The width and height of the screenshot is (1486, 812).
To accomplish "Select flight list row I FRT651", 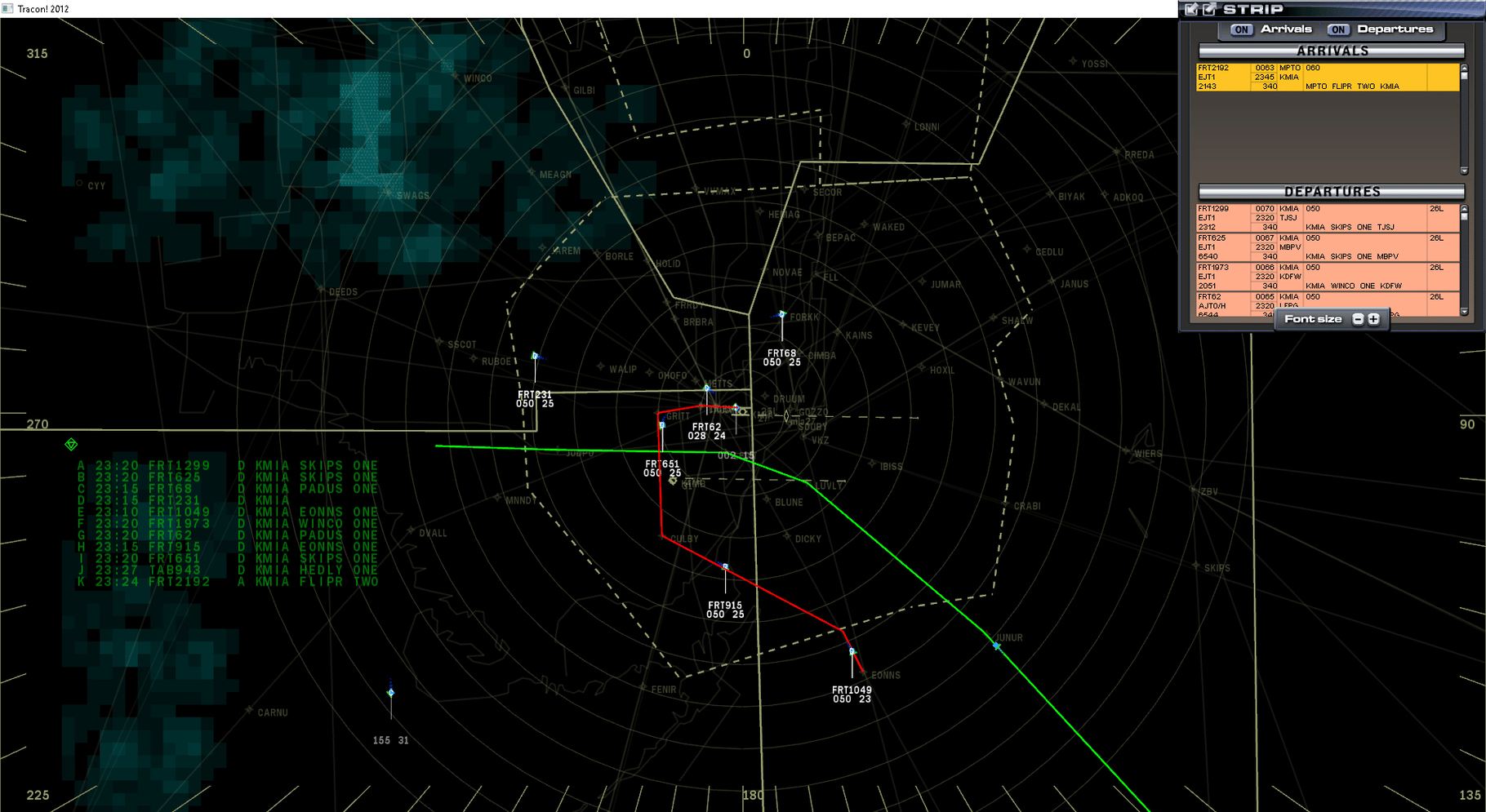I will click(x=228, y=558).
